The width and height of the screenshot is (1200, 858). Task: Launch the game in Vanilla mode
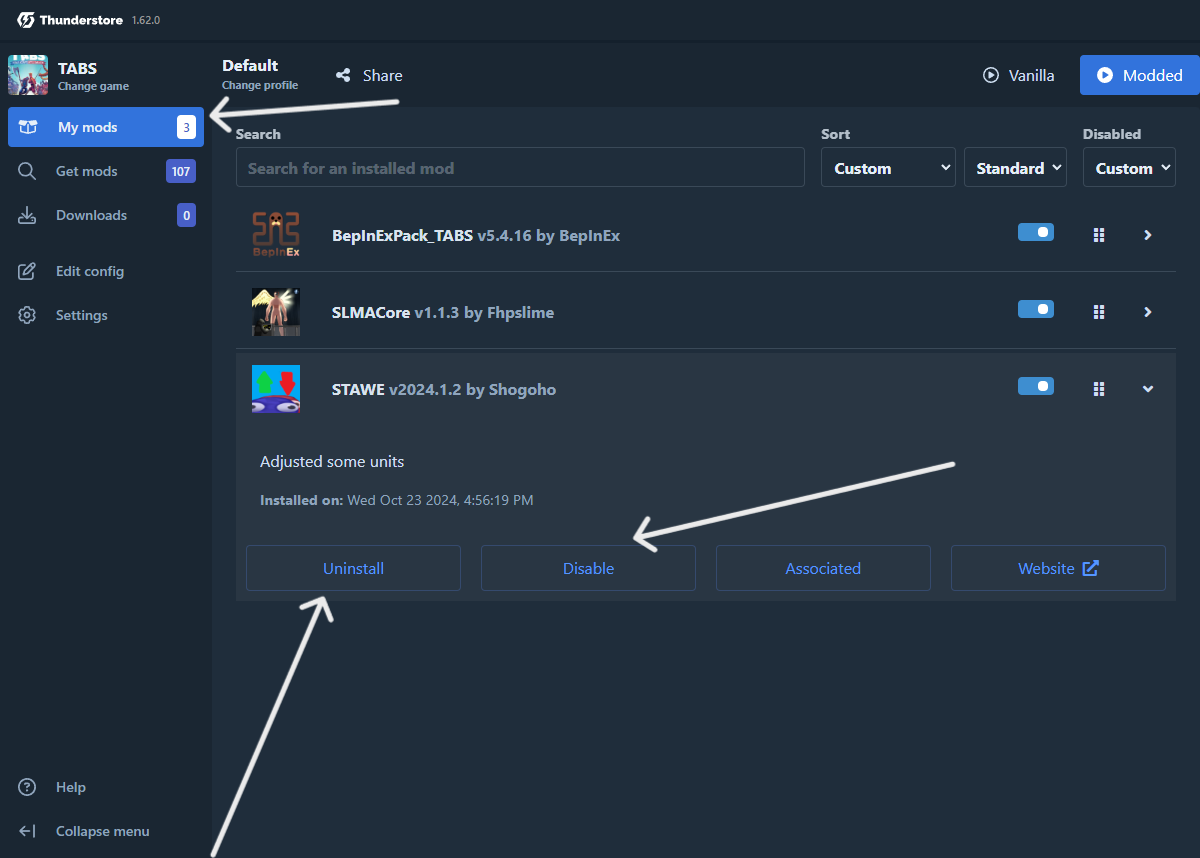coord(1019,75)
